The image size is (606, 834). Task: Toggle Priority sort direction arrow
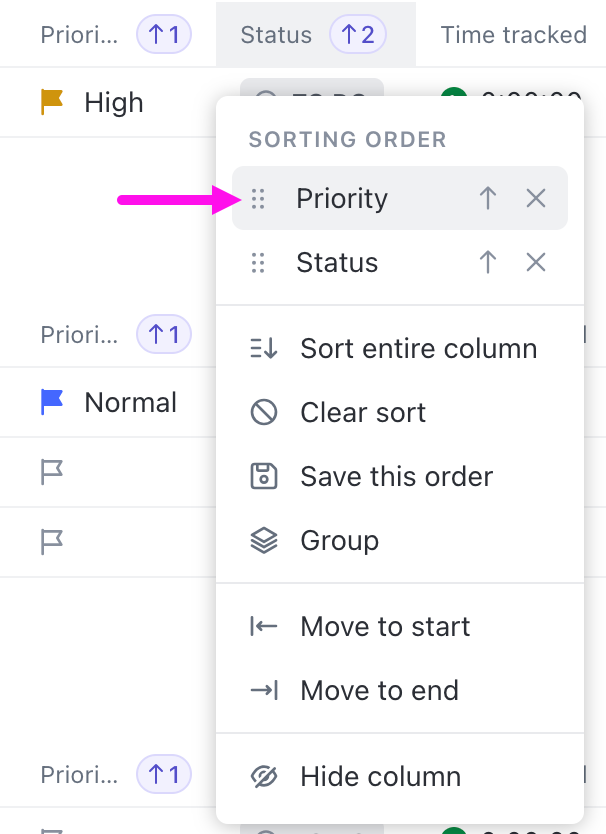(488, 199)
